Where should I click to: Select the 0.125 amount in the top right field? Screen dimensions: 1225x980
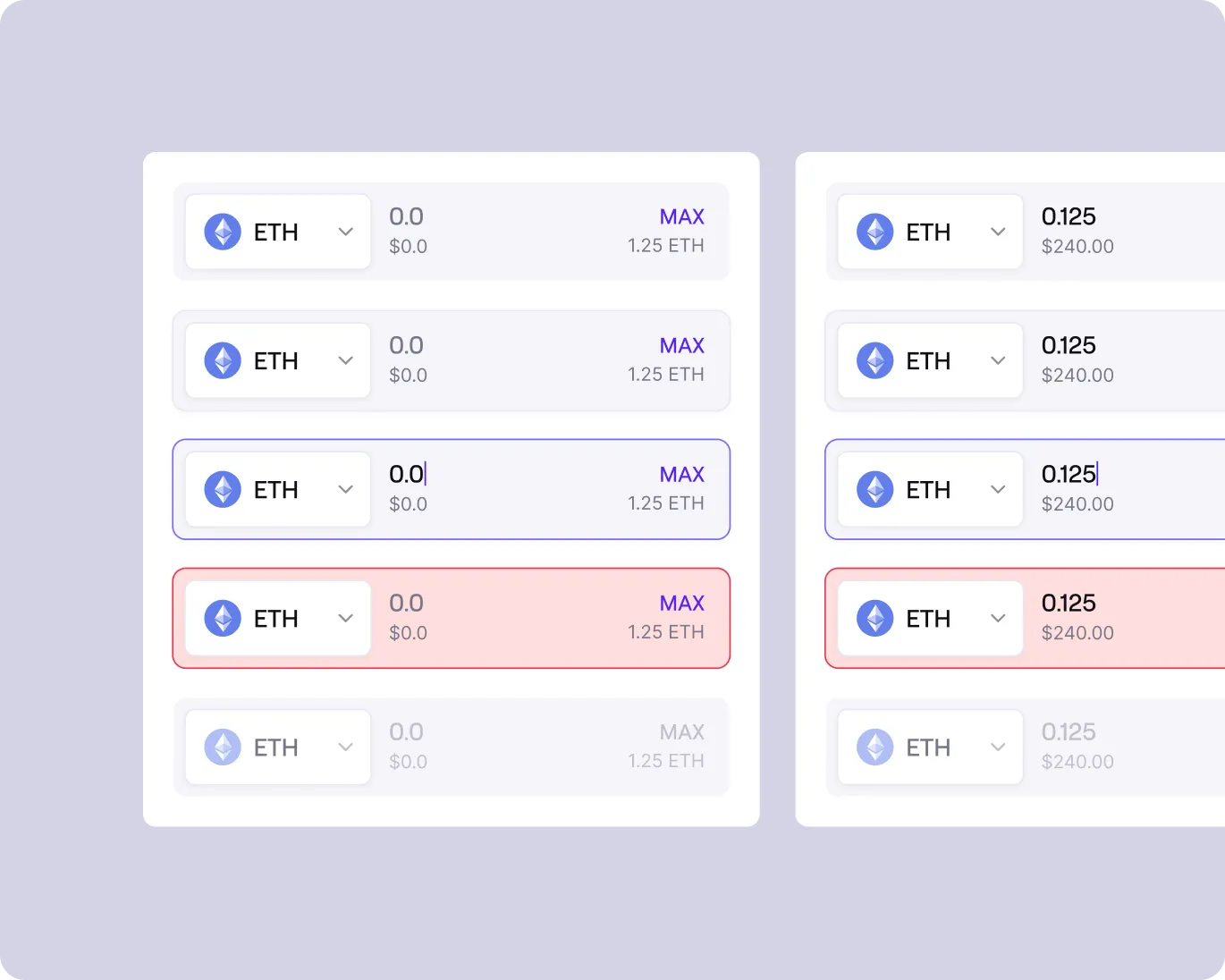pyautogui.click(x=1069, y=216)
